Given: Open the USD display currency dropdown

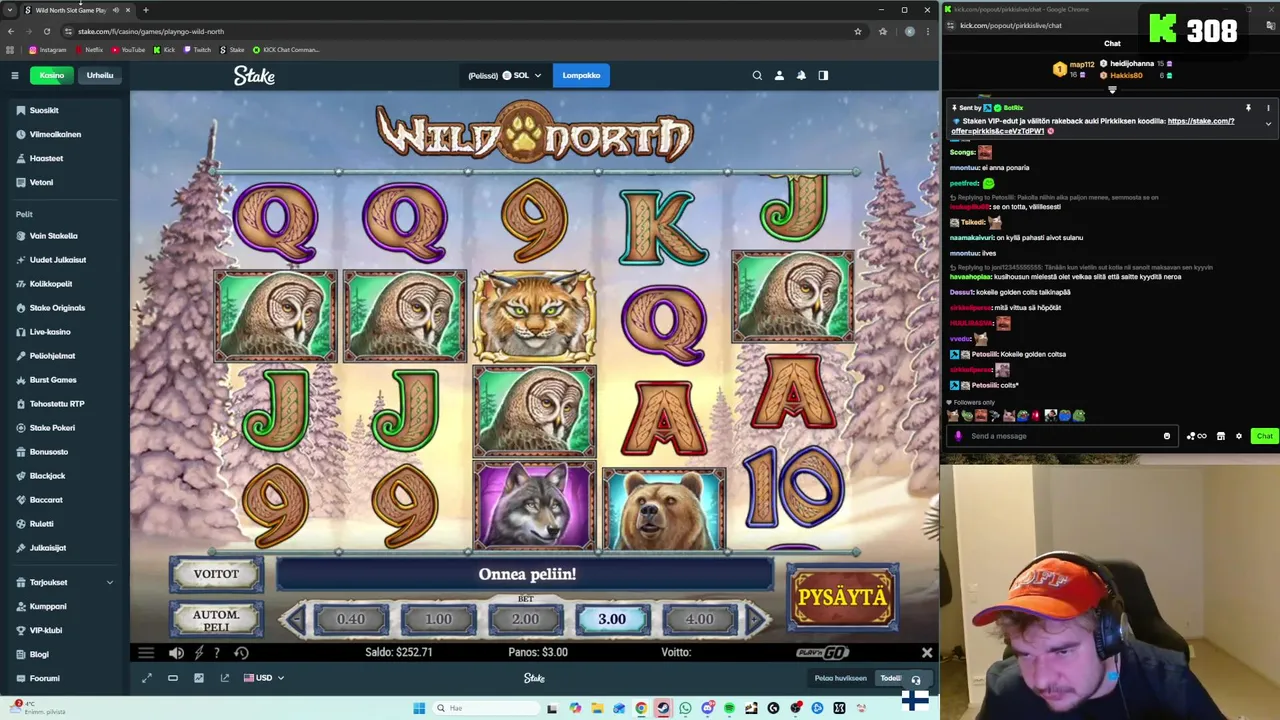Looking at the screenshot, I should pos(264,678).
